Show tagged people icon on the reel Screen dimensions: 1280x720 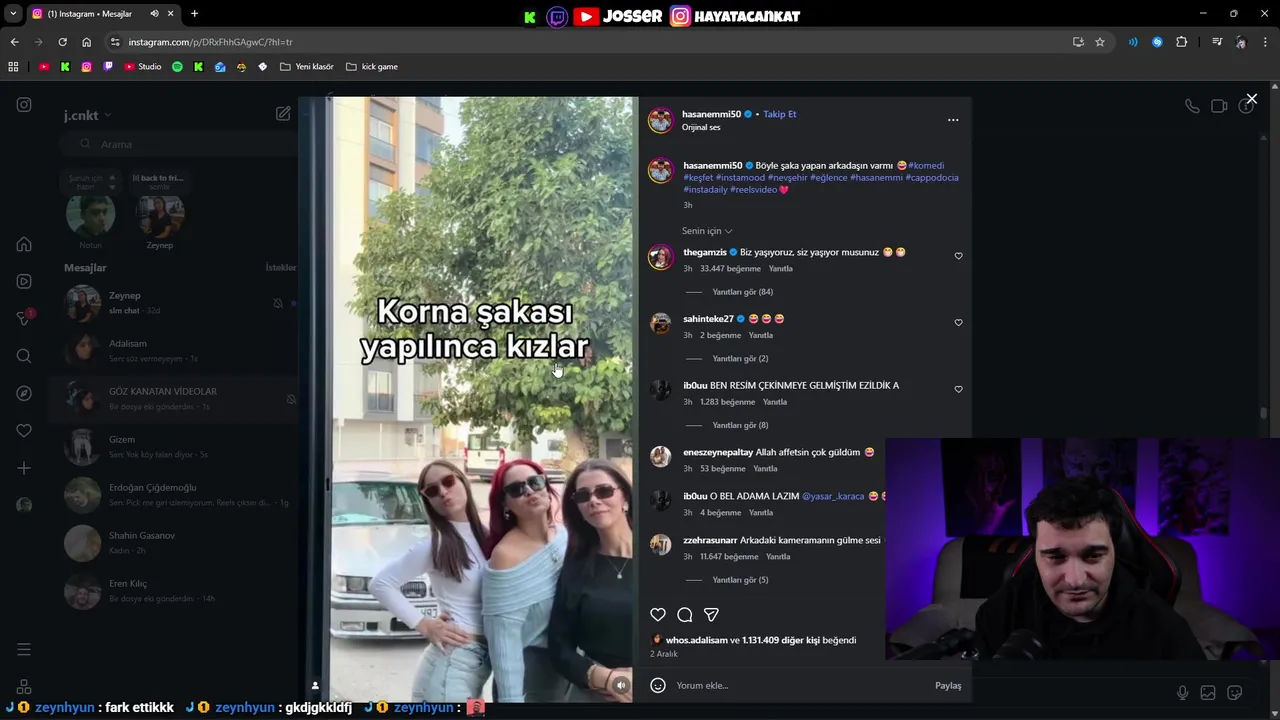click(x=315, y=685)
